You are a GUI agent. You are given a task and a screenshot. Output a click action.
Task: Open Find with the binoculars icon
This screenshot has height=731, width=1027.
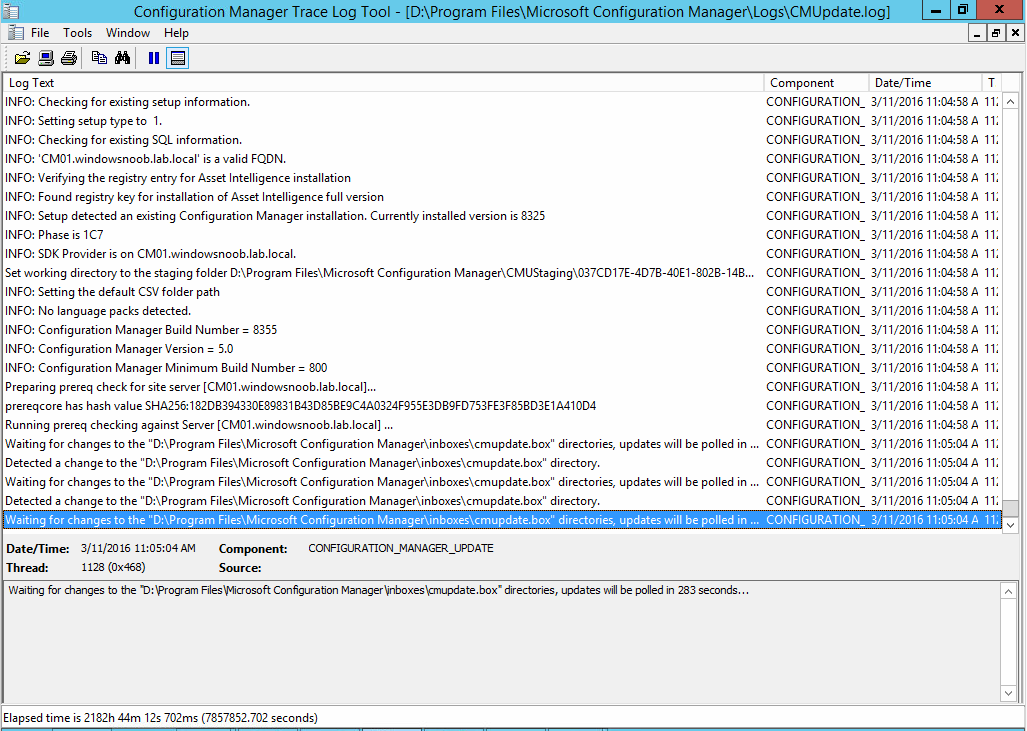click(x=122, y=58)
